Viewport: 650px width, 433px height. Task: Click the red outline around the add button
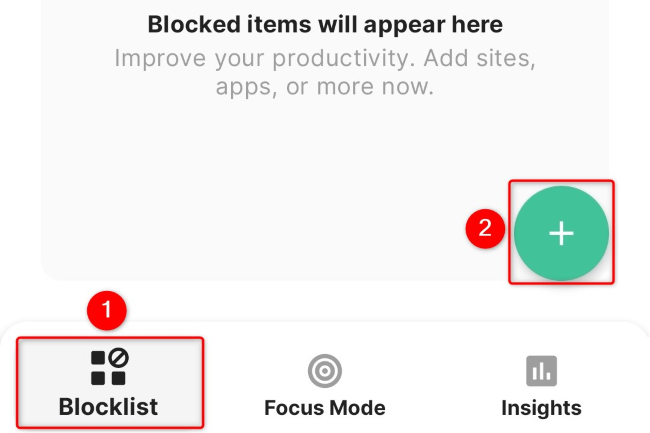[561, 232]
